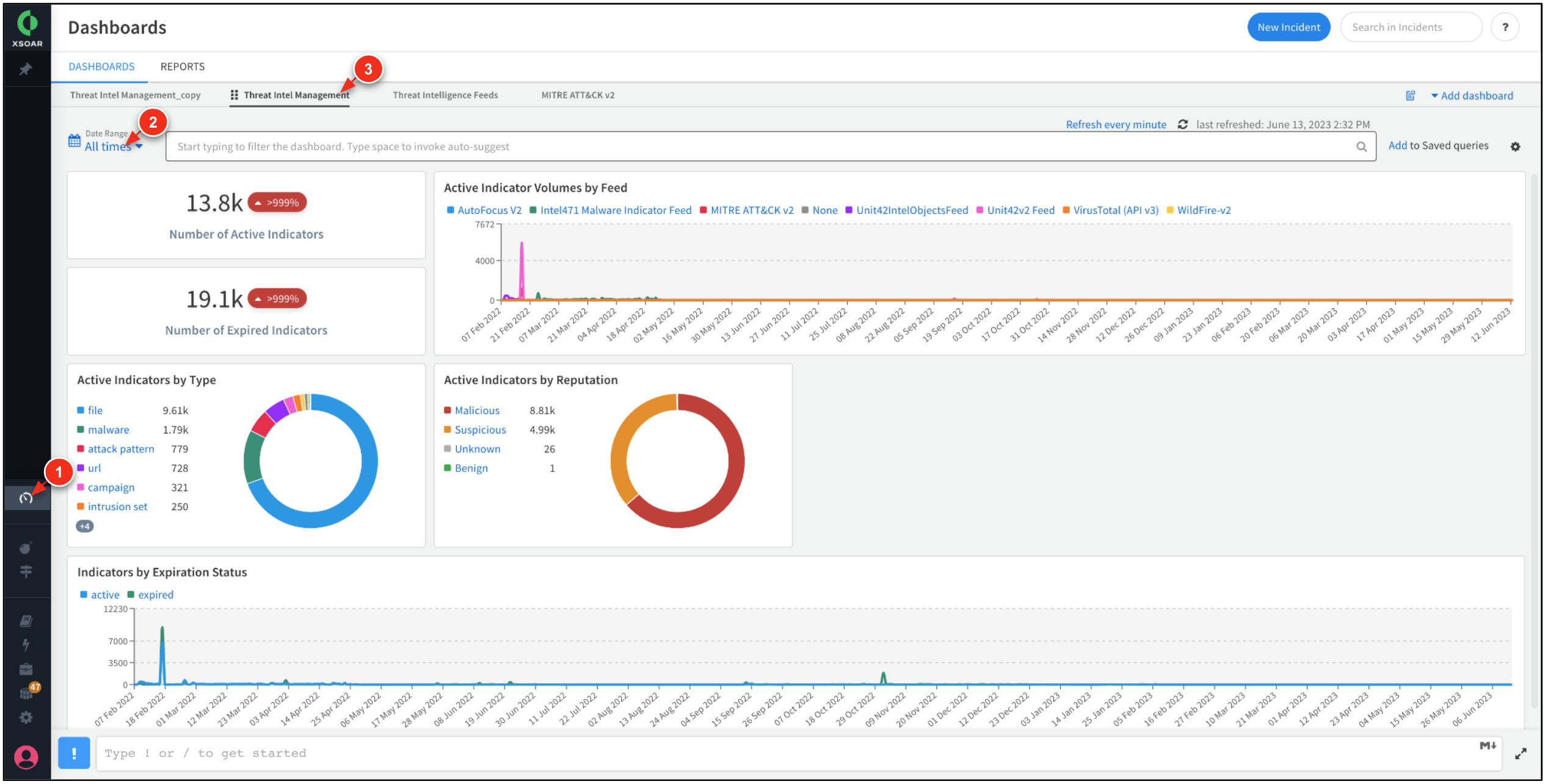Click the green Benign color swatch
The height and width of the screenshot is (784, 1545).
(448, 468)
